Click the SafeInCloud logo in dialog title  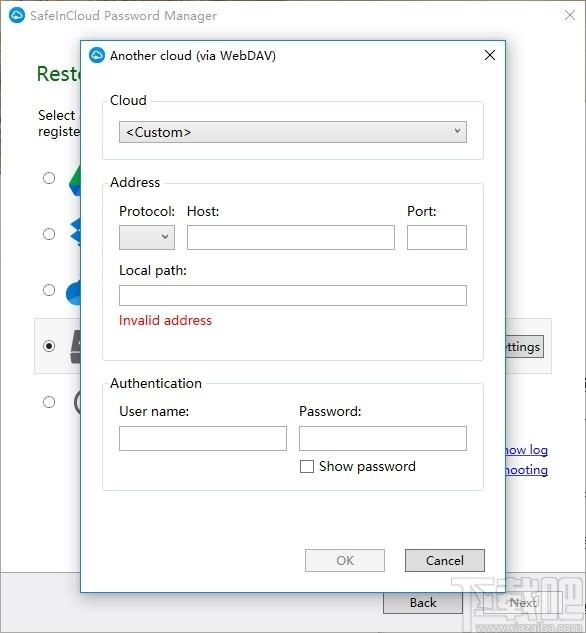(x=97, y=55)
